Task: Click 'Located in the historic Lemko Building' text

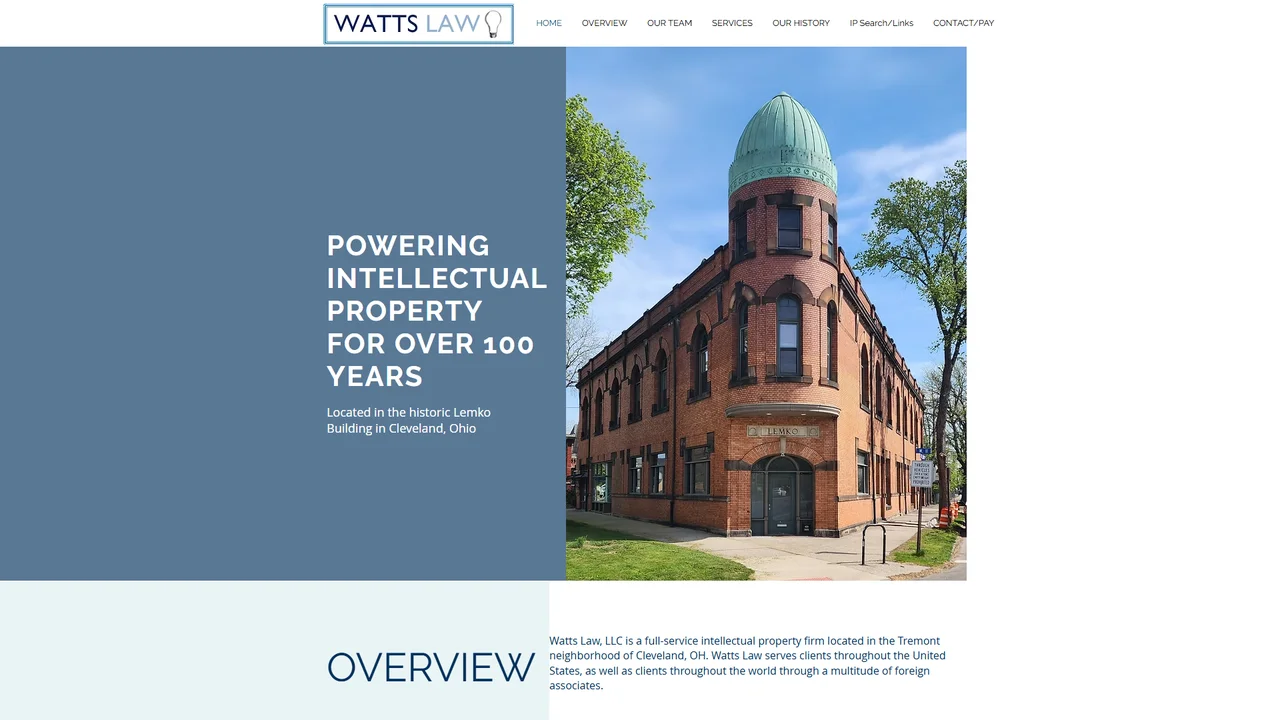Action: pyautogui.click(x=409, y=420)
